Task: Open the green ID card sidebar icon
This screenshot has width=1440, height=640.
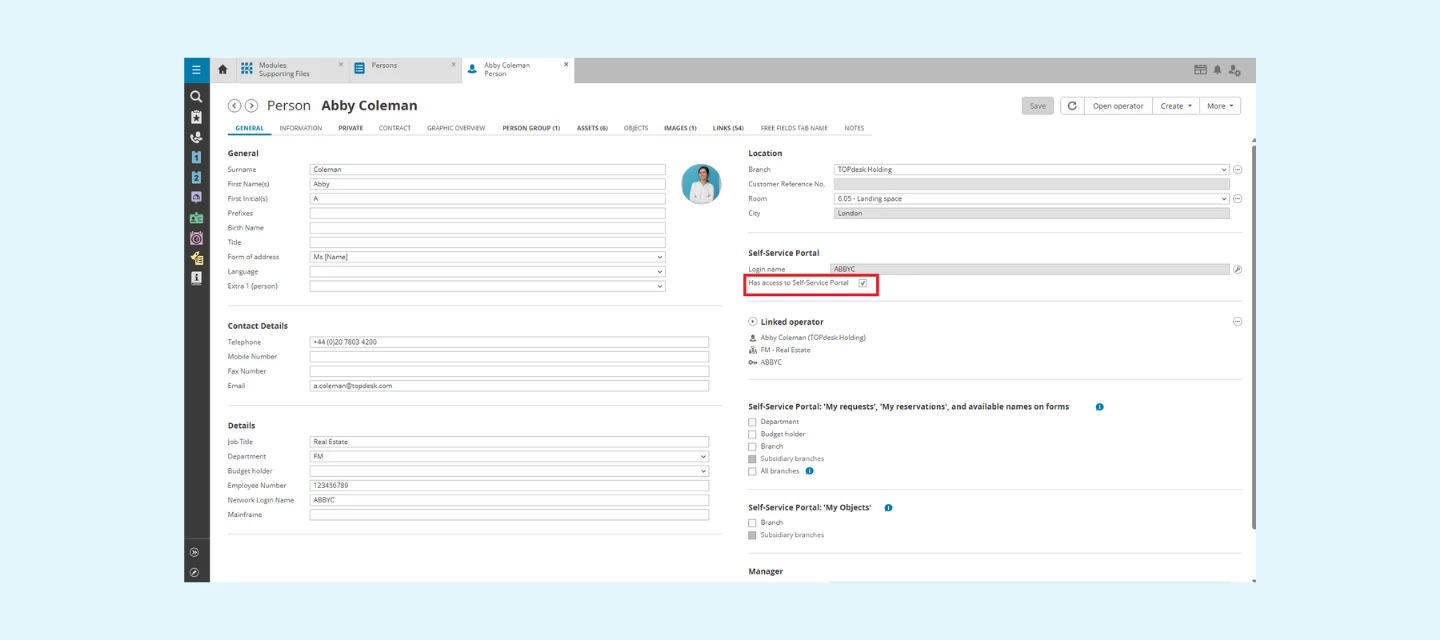Action: tap(196, 218)
